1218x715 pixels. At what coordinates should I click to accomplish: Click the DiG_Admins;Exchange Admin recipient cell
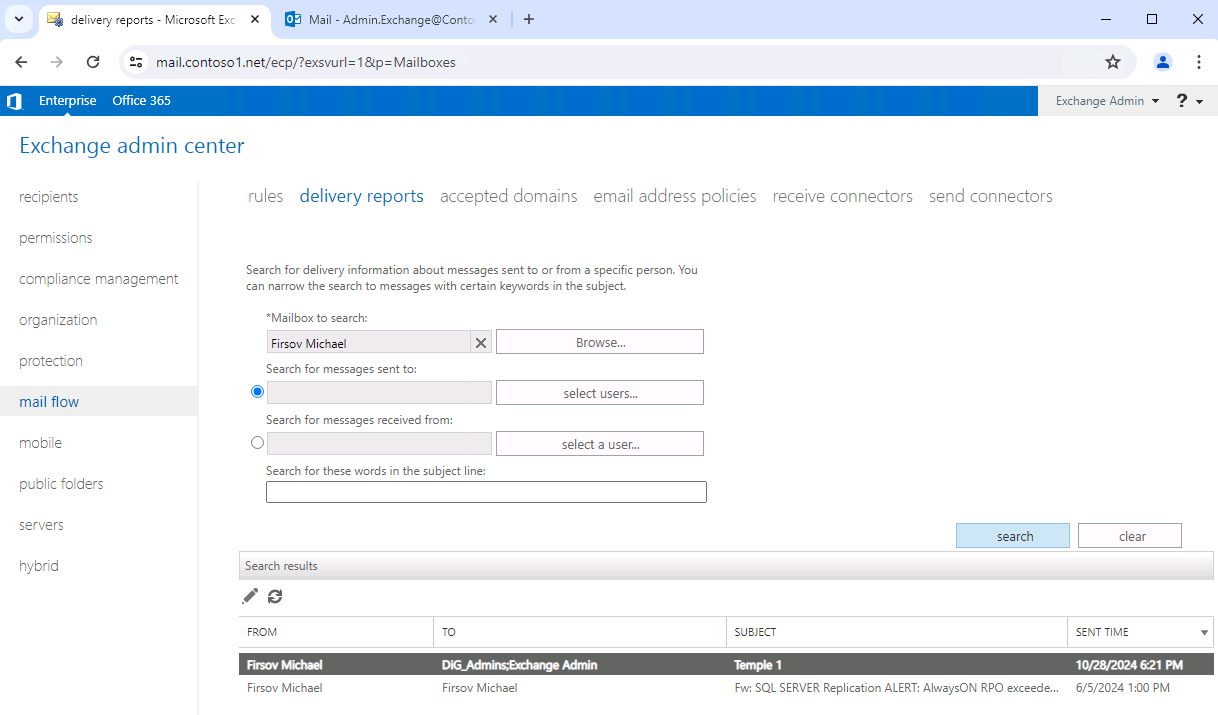[520, 665]
